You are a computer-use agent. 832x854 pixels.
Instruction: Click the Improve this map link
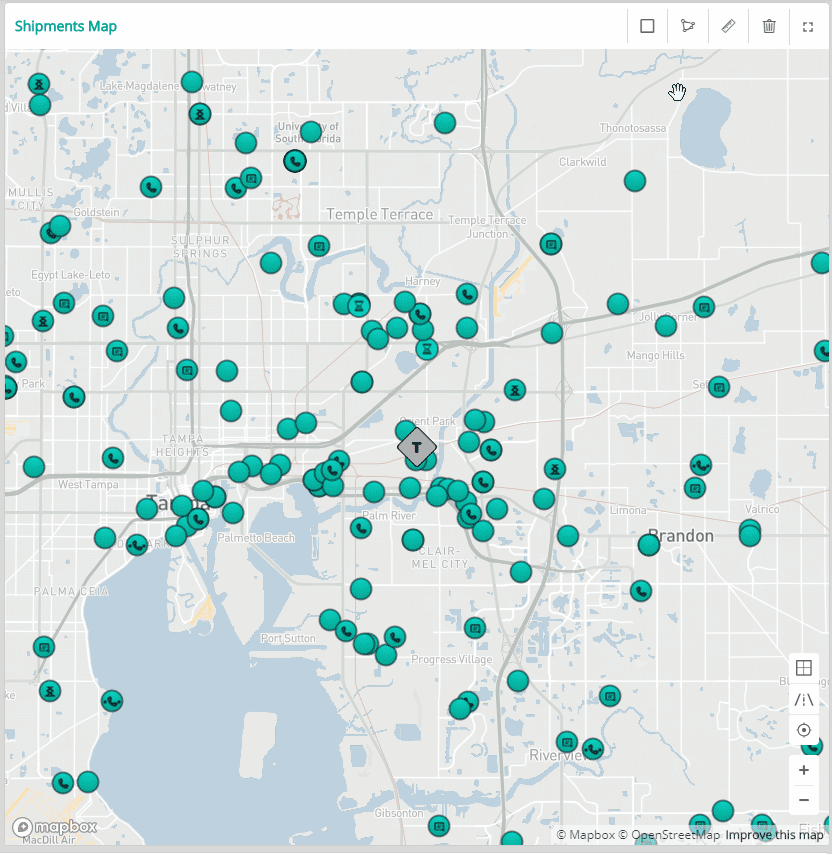774,835
